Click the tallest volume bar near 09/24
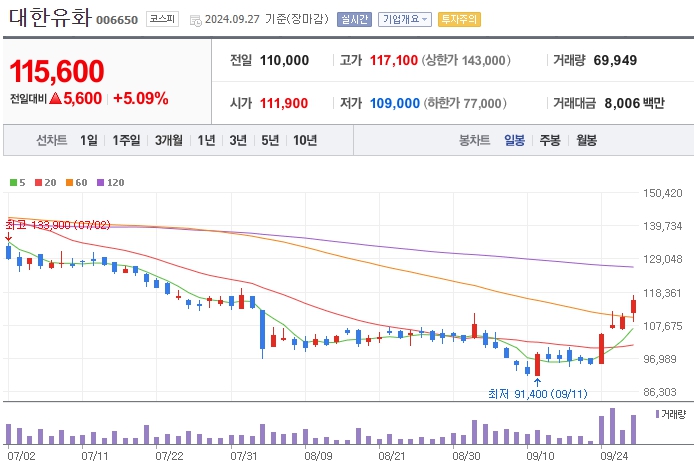694x472 pixels. (x=613, y=426)
